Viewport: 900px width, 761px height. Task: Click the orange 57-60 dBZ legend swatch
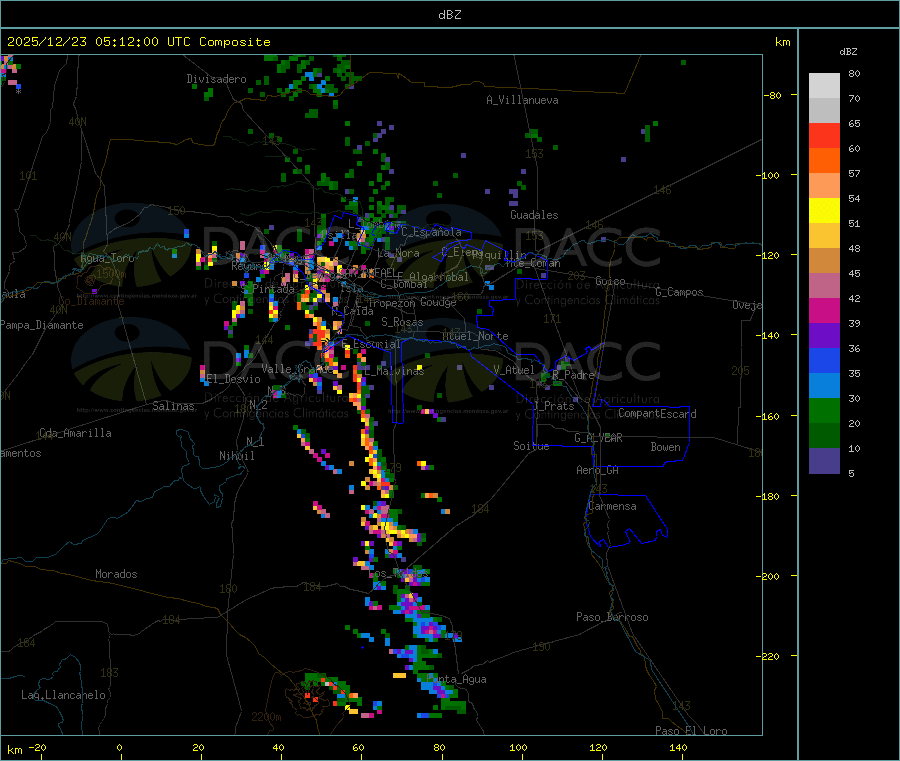tap(824, 161)
